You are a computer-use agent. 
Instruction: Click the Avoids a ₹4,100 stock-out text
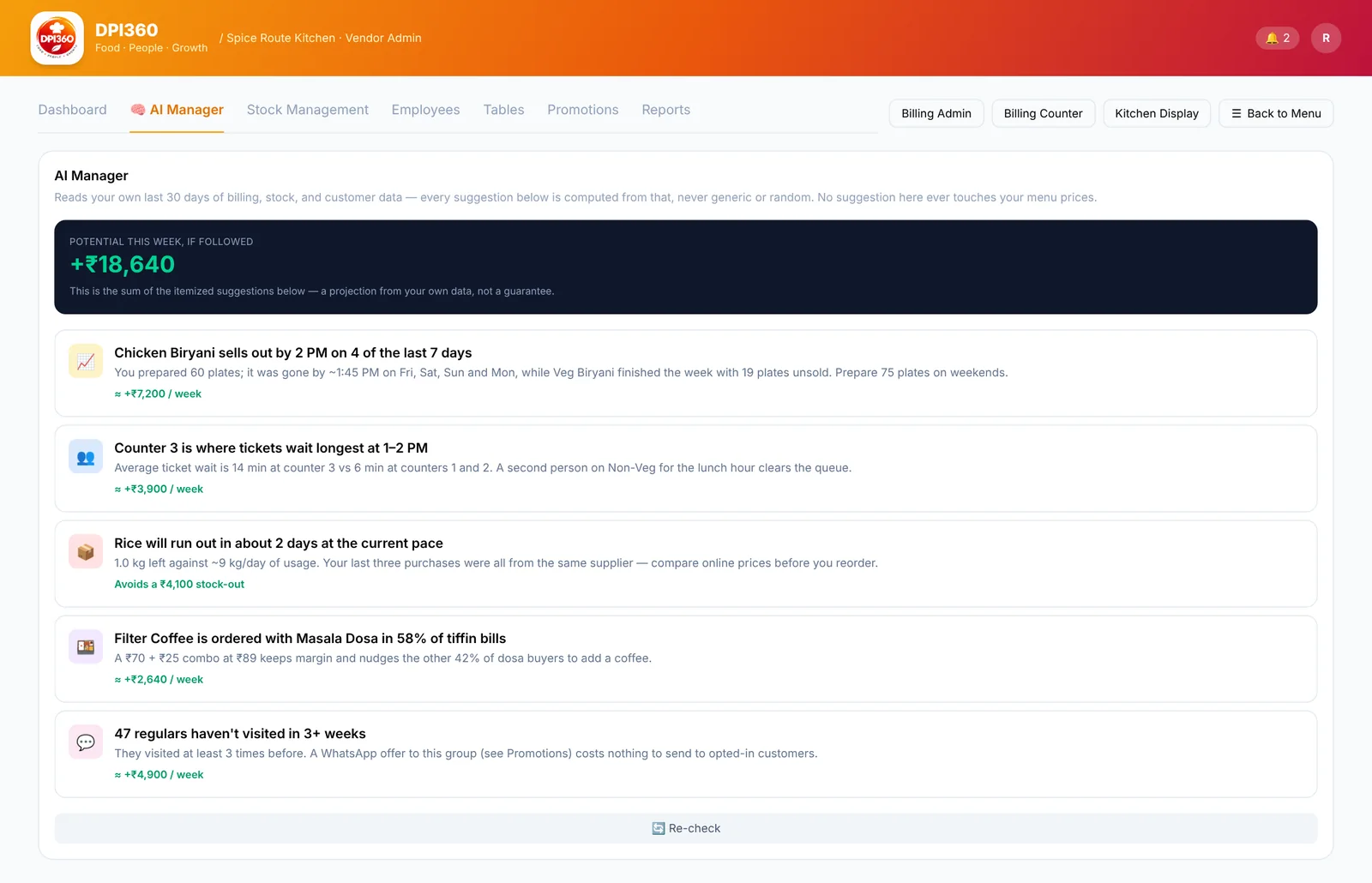[179, 584]
